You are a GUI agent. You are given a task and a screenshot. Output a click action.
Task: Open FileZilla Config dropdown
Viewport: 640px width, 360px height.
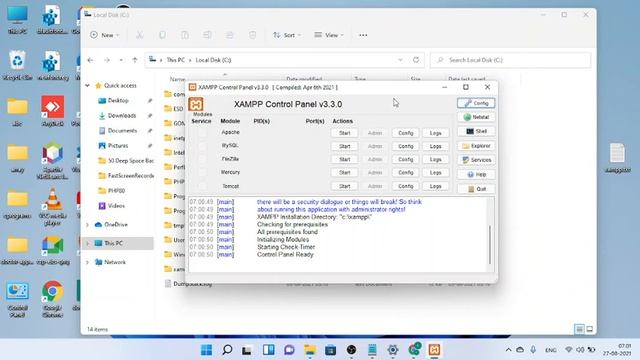point(405,159)
